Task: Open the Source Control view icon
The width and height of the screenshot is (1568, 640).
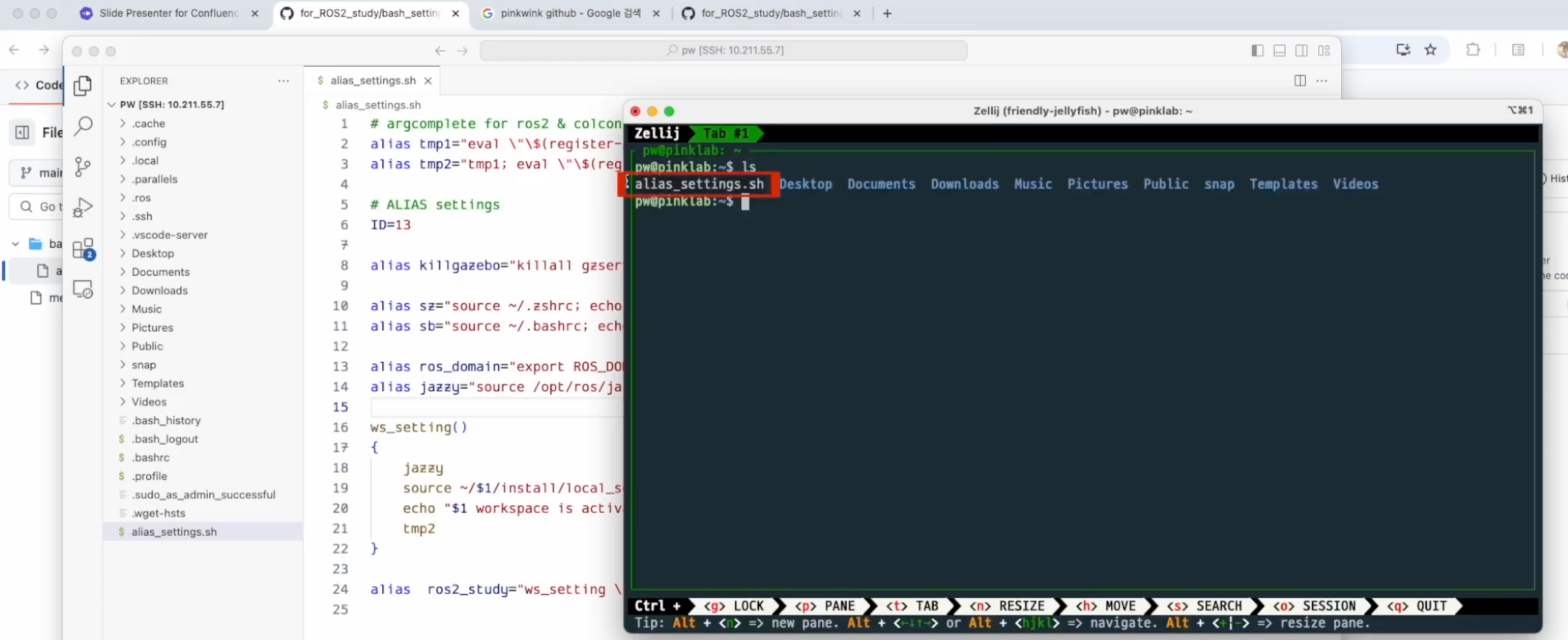Action: (x=83, y=166)
